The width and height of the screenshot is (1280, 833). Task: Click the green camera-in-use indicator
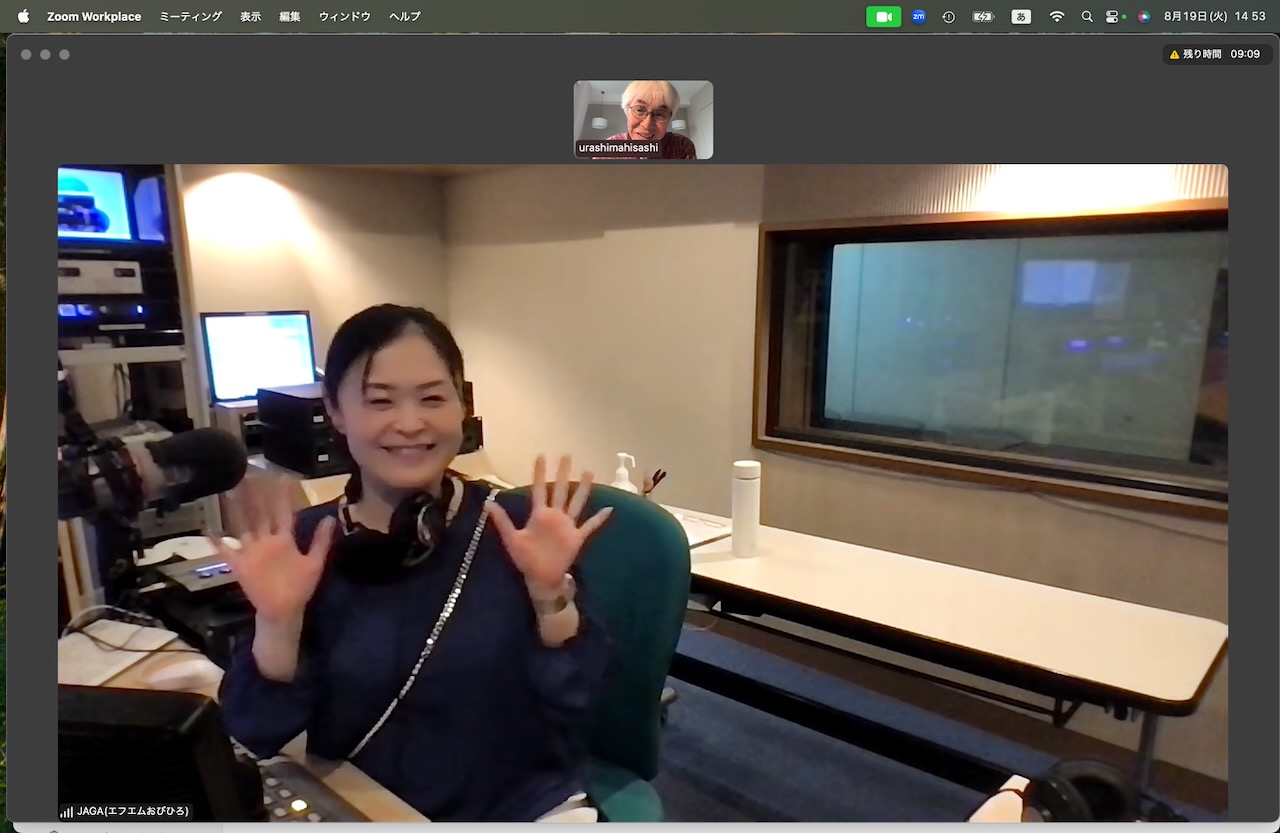[x=884, y=16]
